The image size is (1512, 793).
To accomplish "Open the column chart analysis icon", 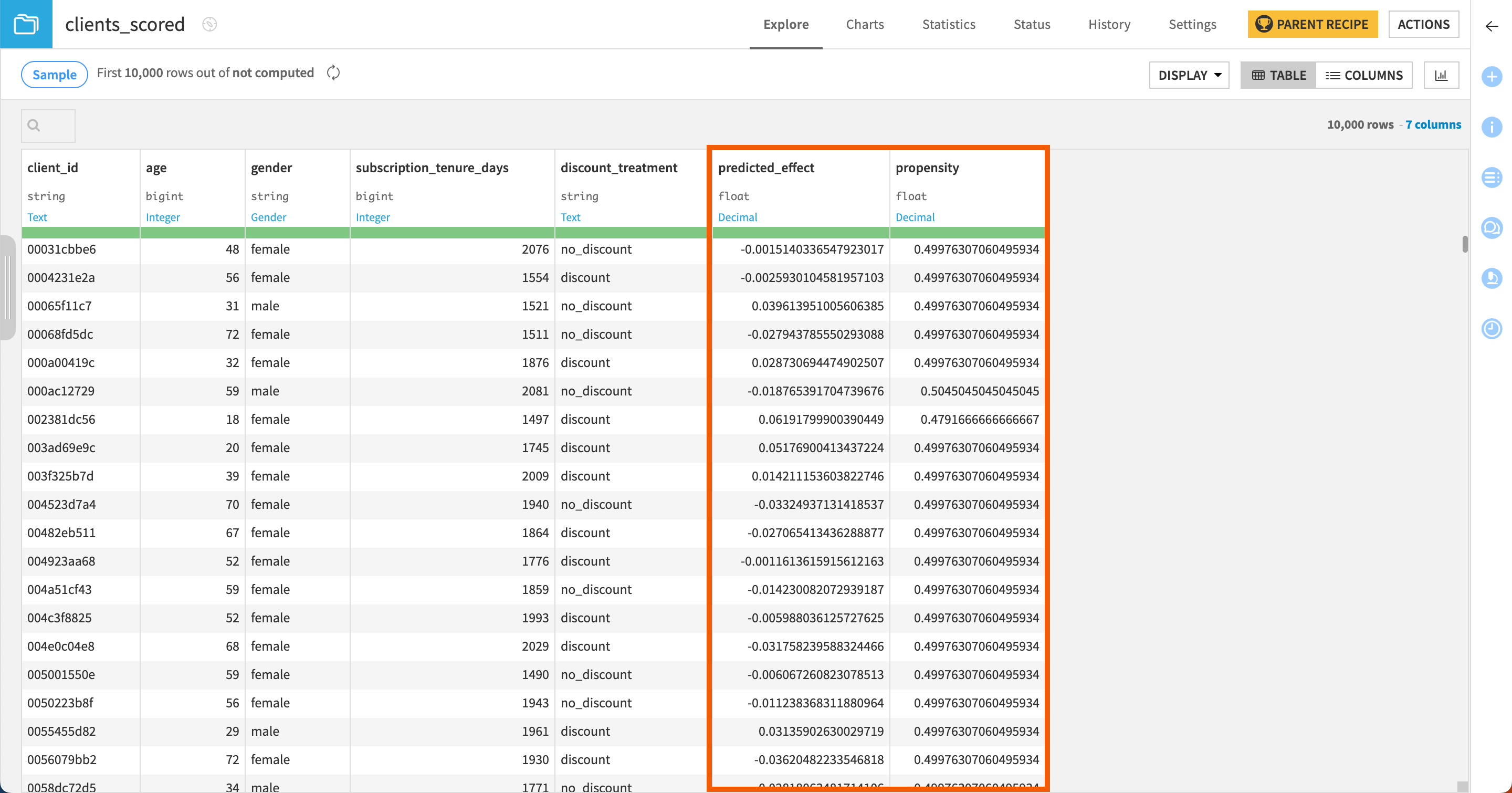I will point(1441,75).
